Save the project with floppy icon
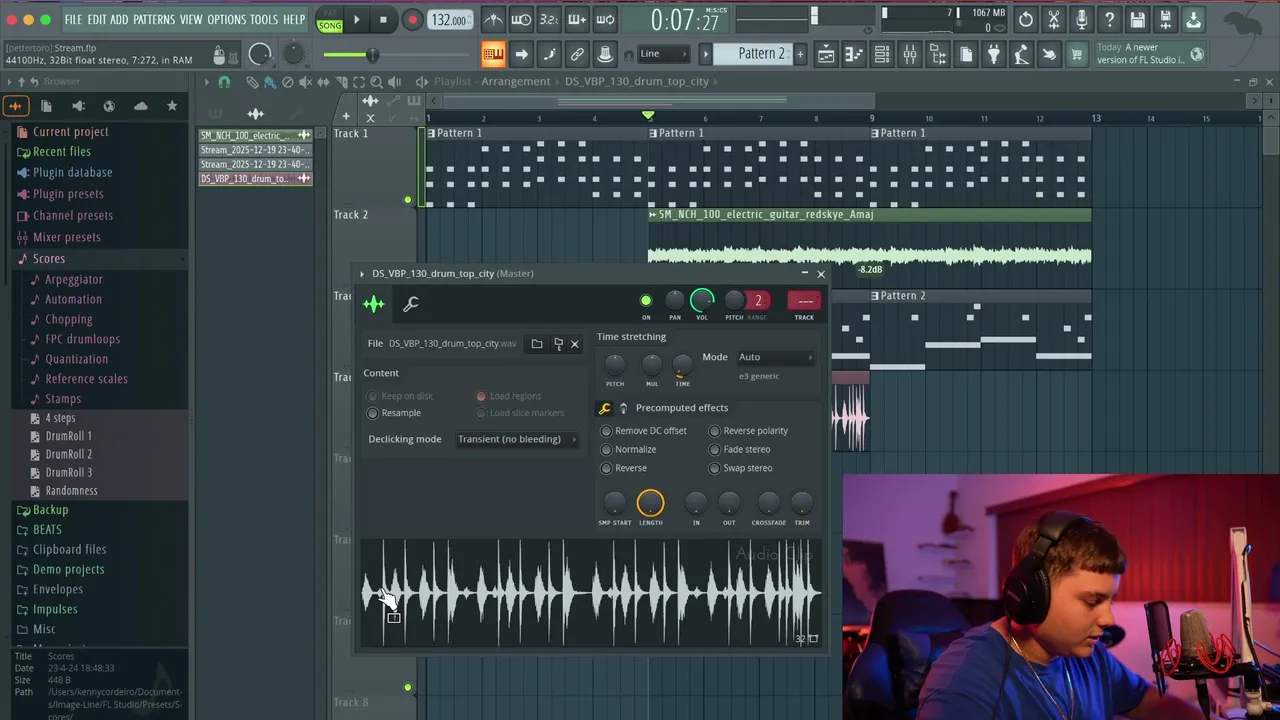Screen dimensions: 1280x720 tap(1138, 19)
